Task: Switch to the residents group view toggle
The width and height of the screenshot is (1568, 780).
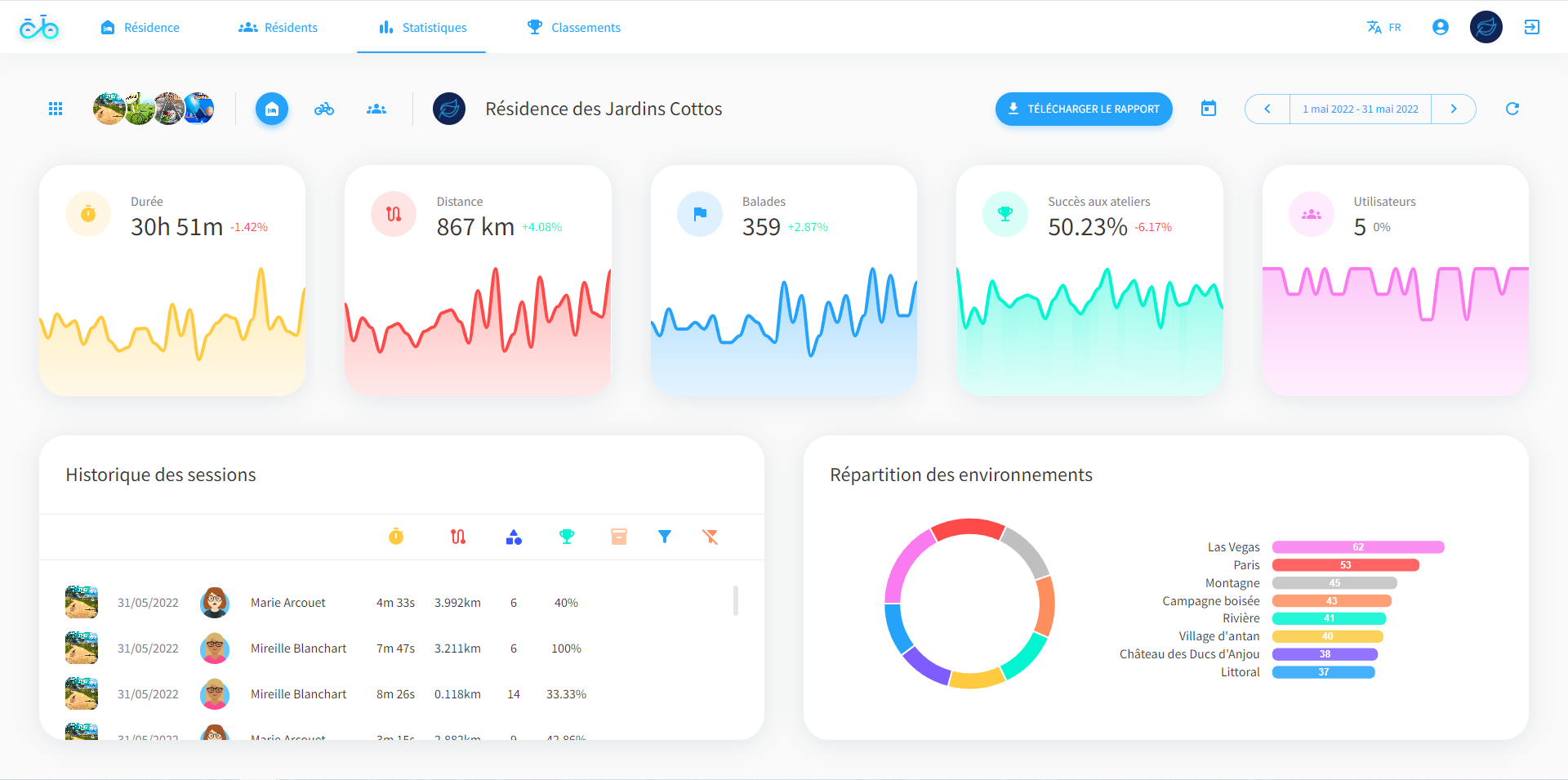Action: coord(376,109)
